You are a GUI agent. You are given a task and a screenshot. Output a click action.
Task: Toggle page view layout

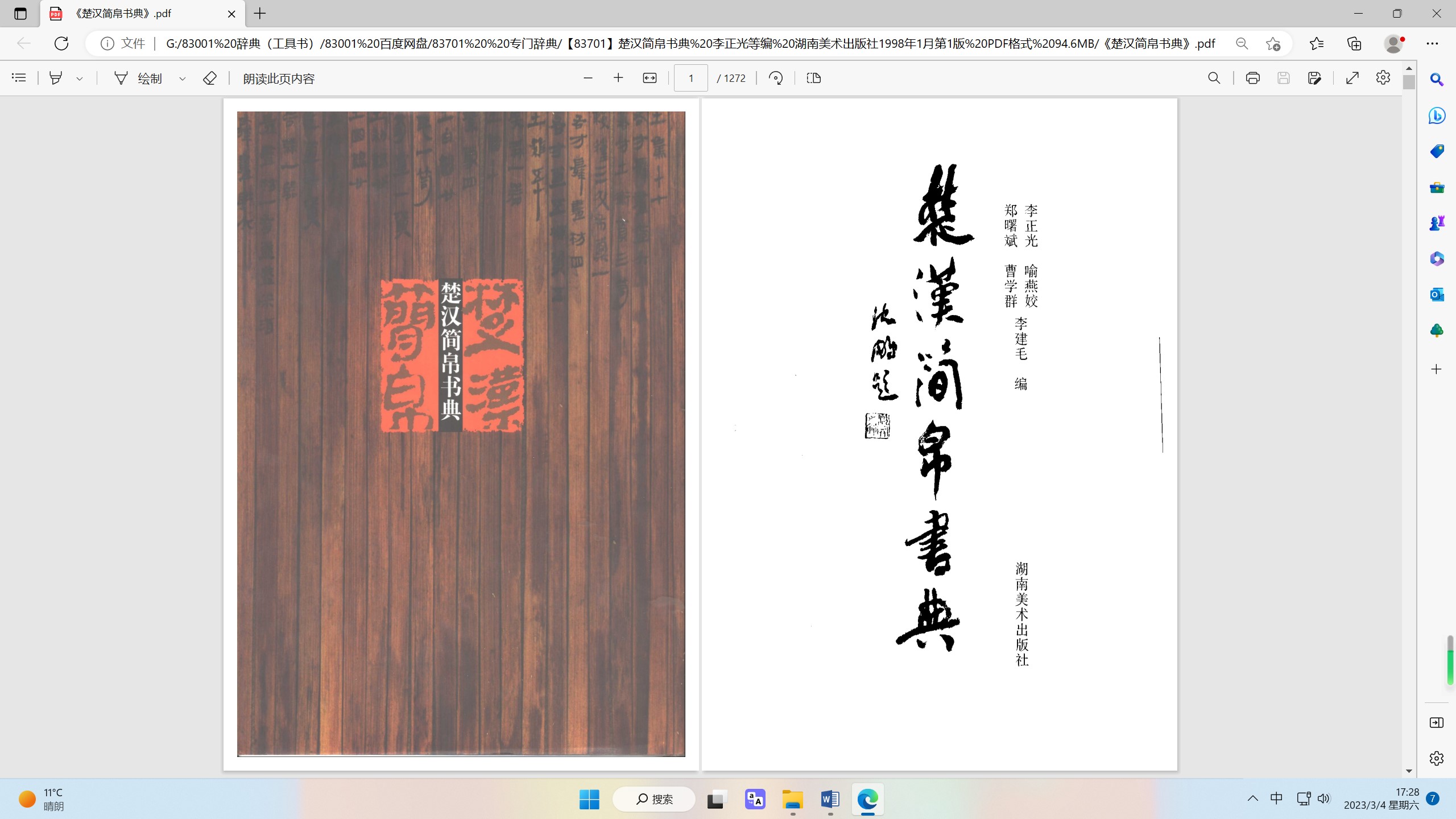(x=814, y=78)
